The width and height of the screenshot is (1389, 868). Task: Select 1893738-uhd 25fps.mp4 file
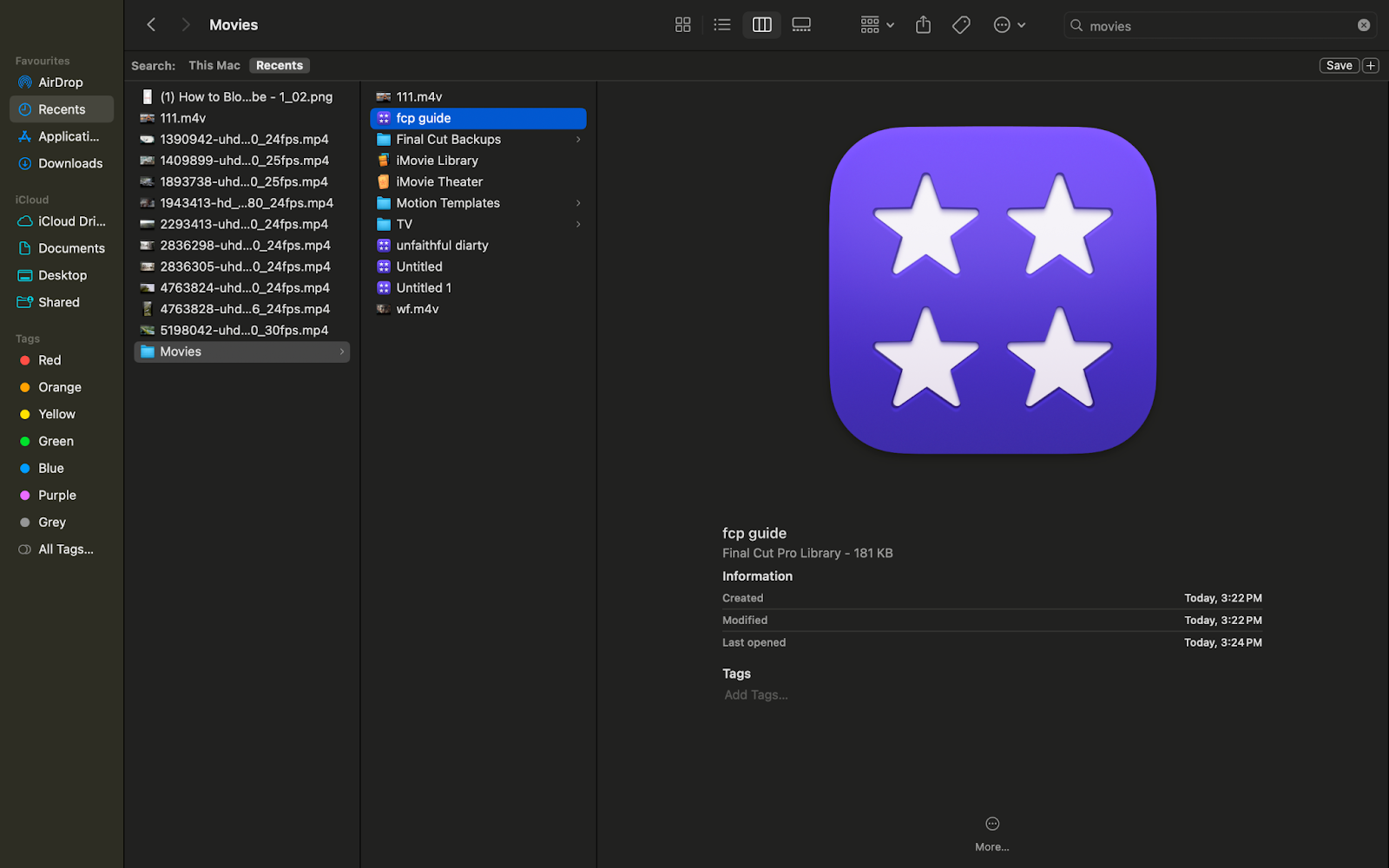tap(242, 181)
